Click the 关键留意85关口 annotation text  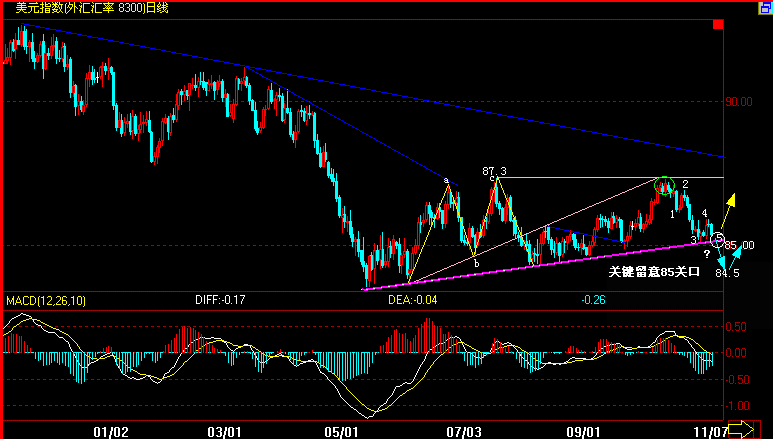pos(654,272)
